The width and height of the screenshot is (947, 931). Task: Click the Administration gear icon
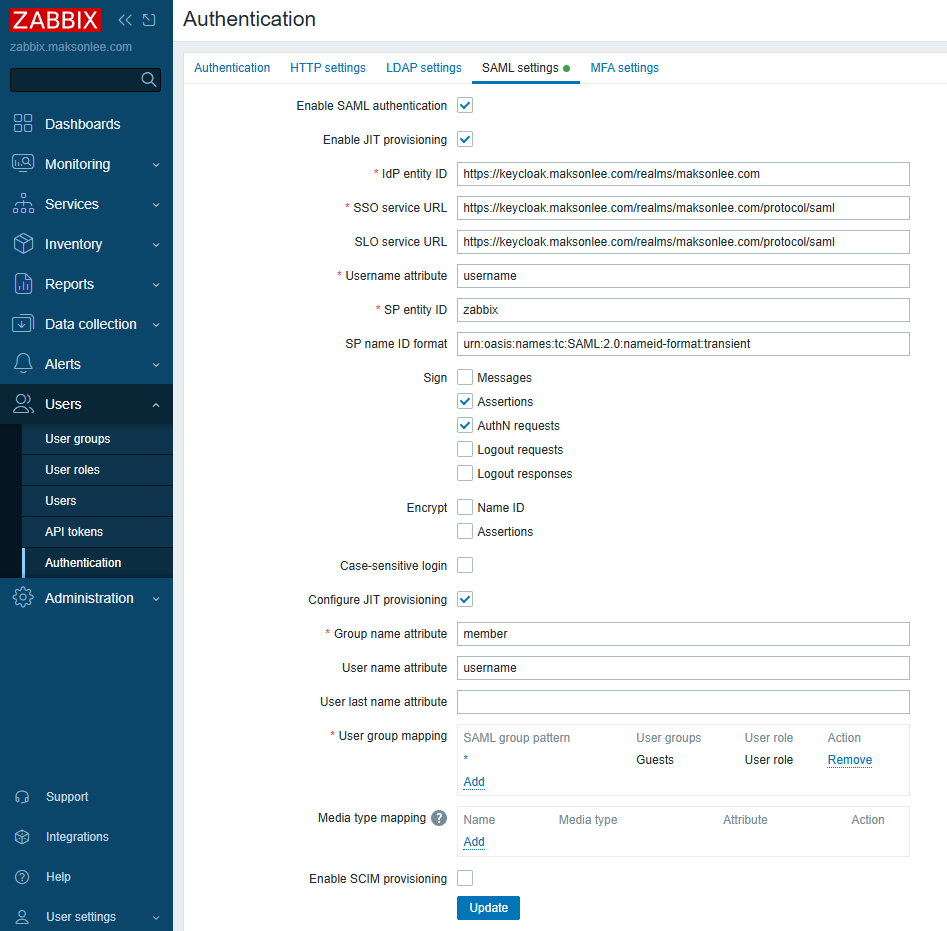pos(23,597)
